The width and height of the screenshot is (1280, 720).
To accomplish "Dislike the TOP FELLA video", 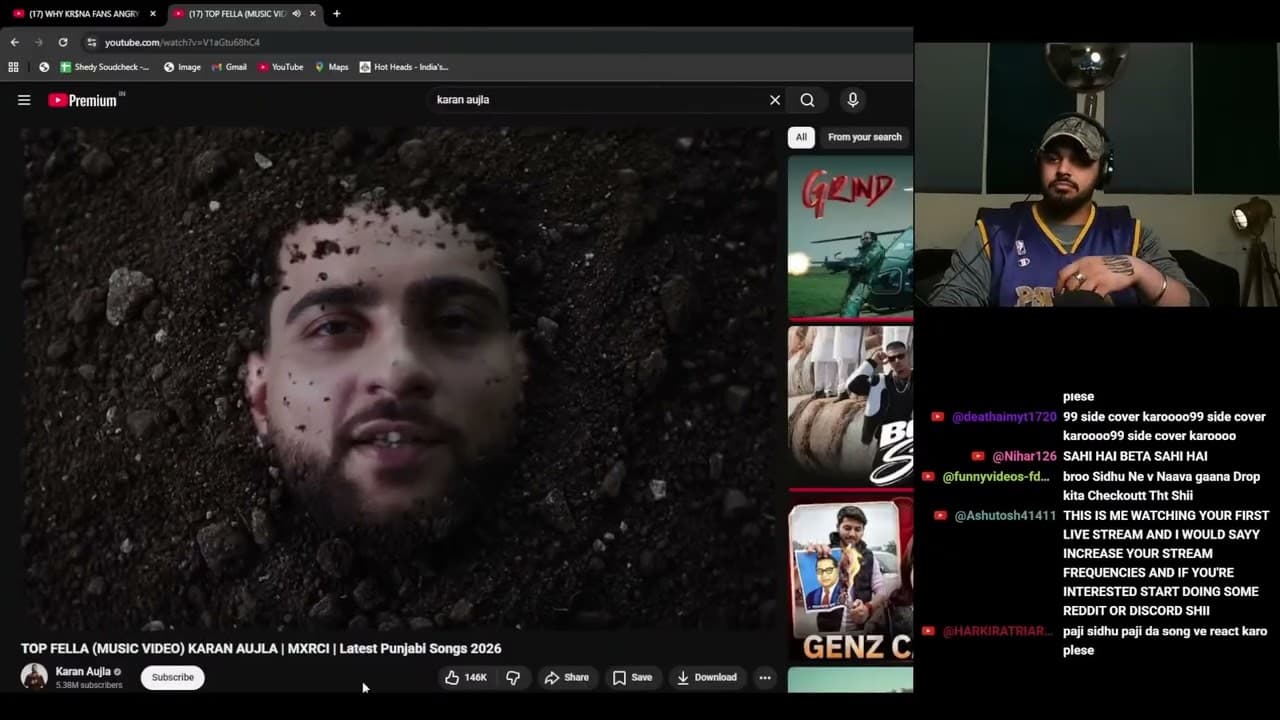I will (513, 677).
